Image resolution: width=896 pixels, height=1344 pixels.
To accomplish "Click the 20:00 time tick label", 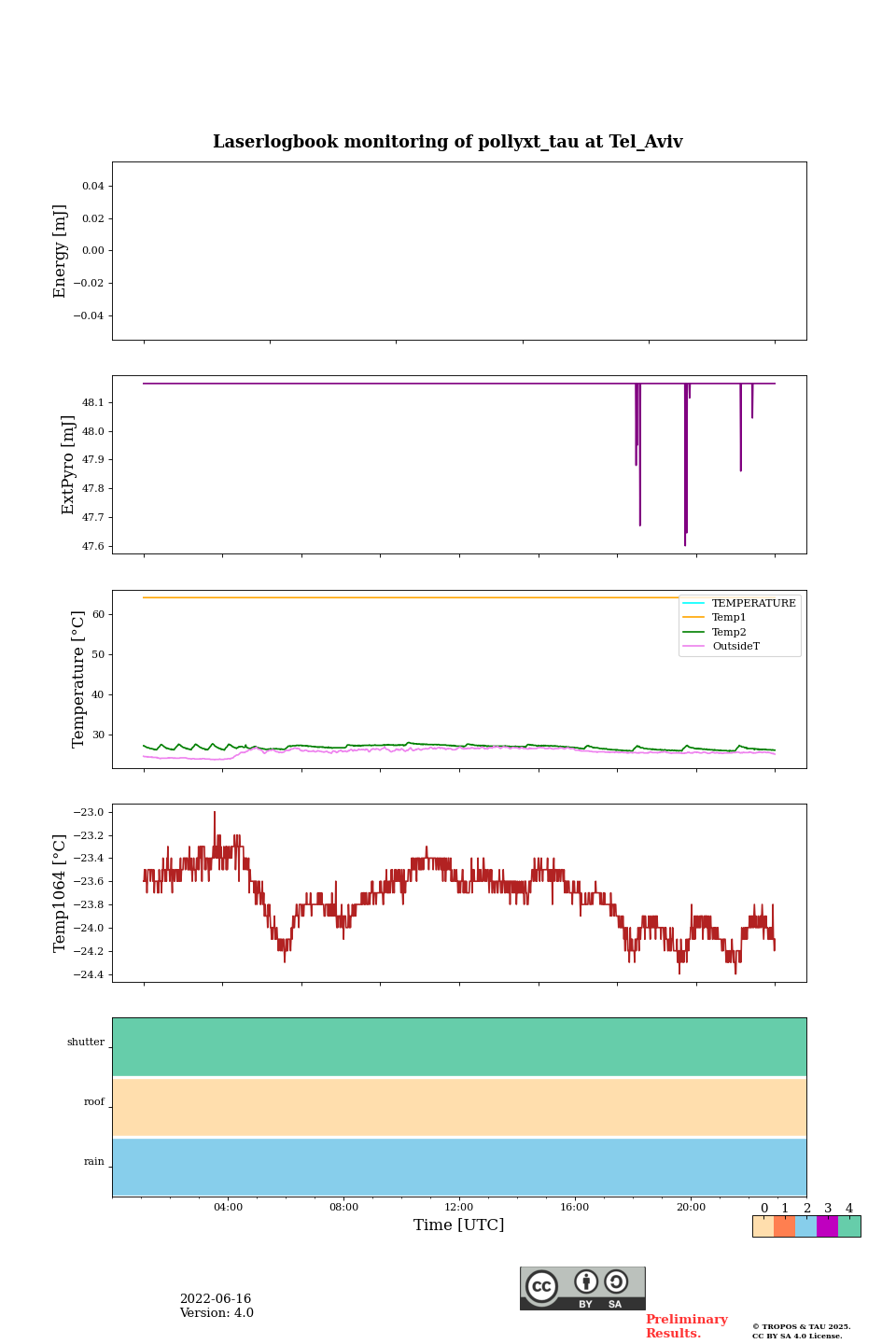I will coord(691,1208).
